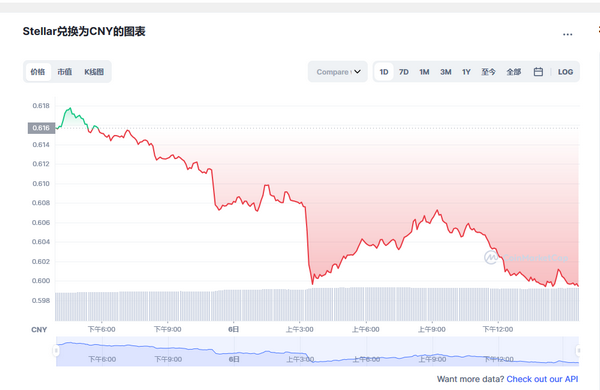The height and width of the screenshot is (390, 600).
Task: Switch to the 价格 tab
Action: (x=38, y=72)
